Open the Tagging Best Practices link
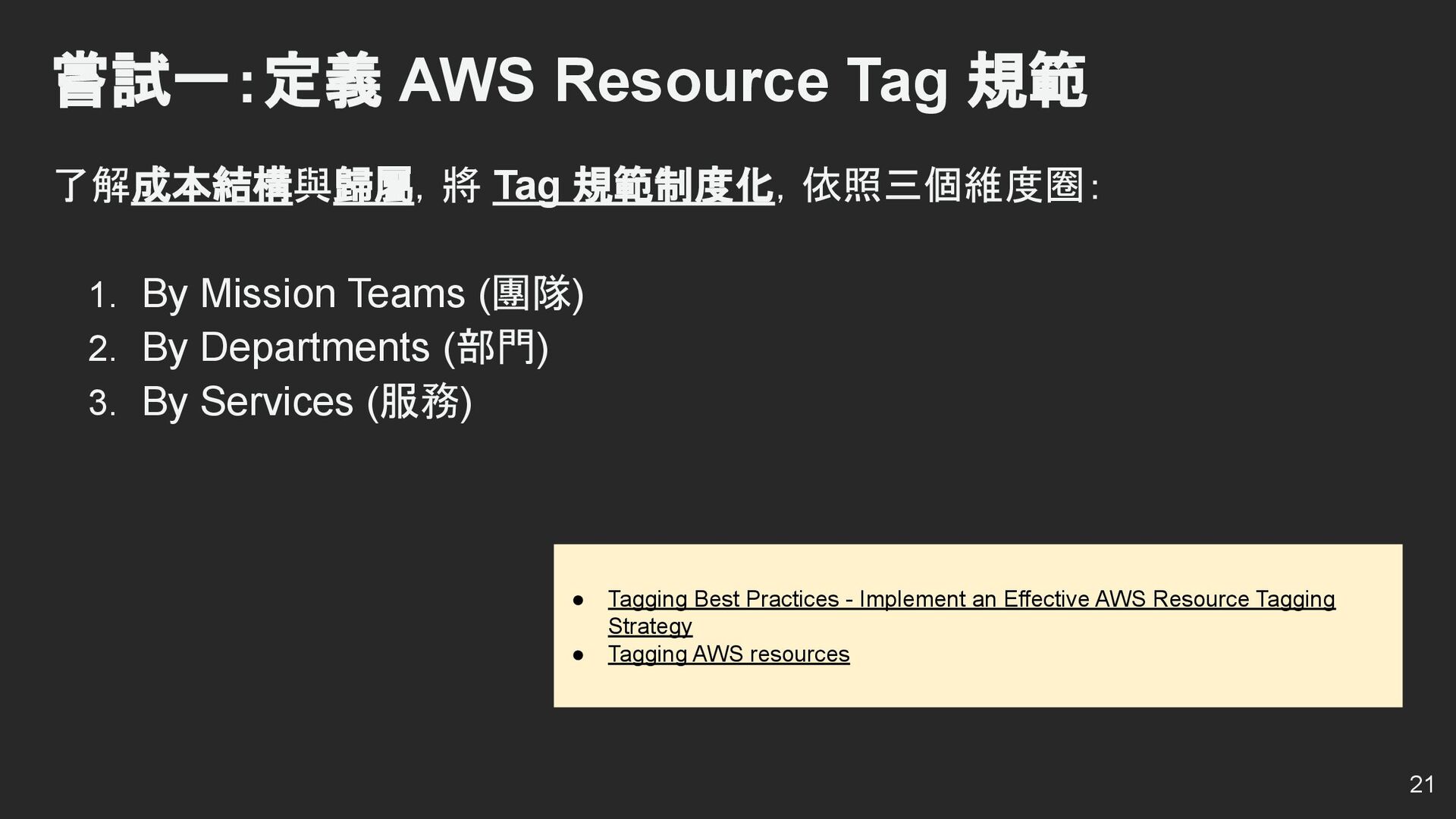 (x=971, y=612)
